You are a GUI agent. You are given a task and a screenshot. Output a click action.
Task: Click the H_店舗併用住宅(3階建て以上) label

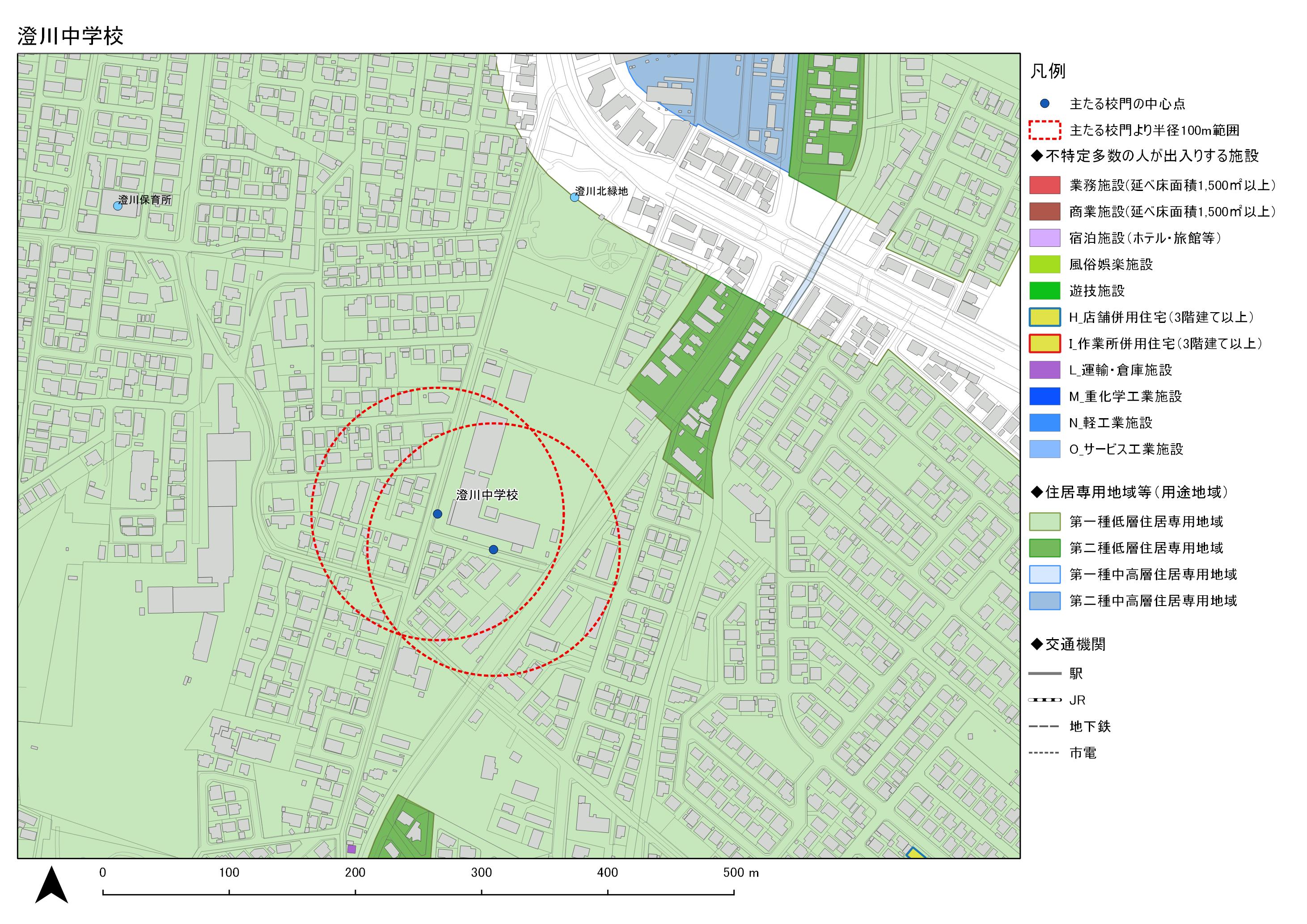(x=1161, y=317)
